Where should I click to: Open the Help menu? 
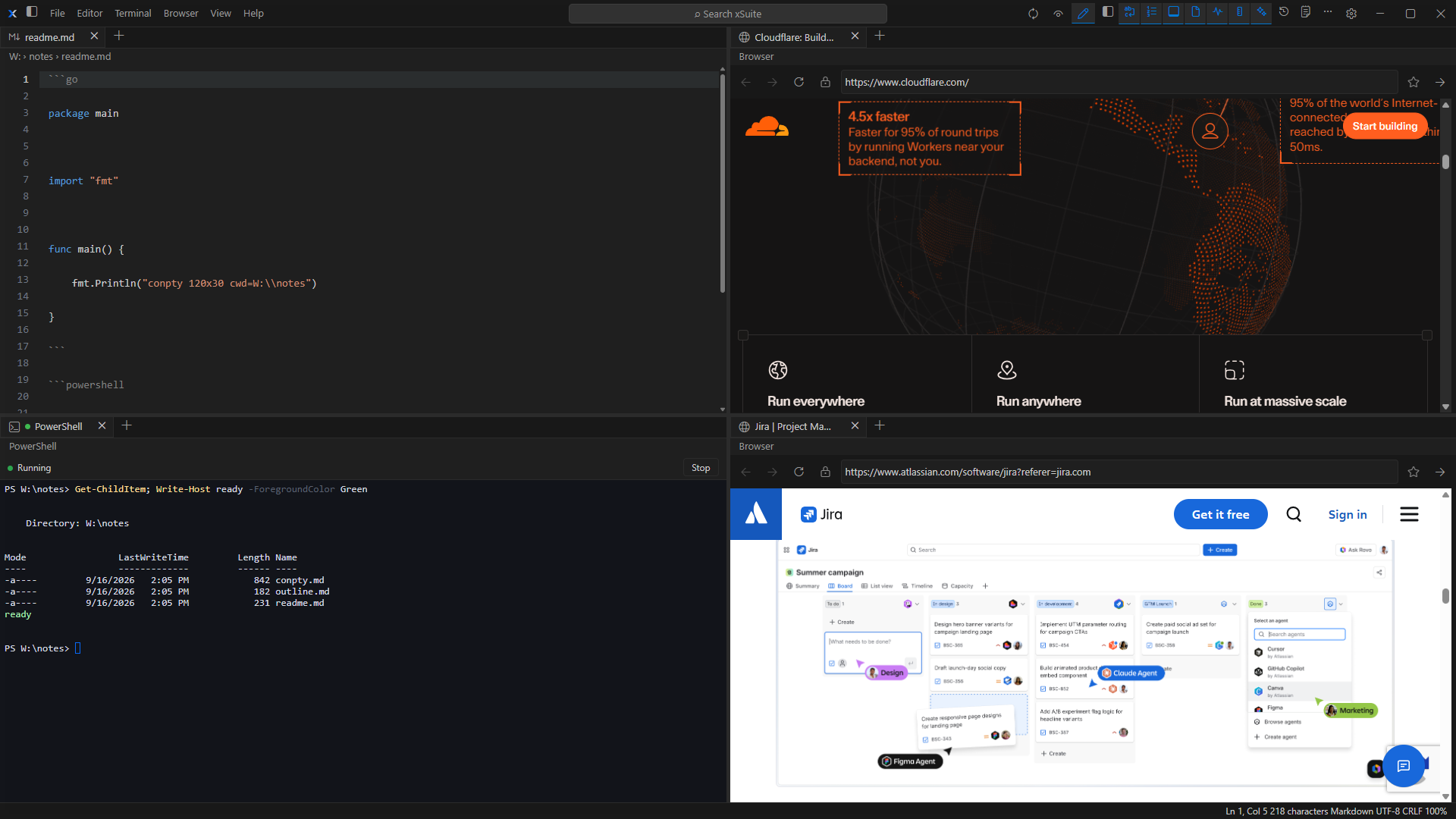253,14
